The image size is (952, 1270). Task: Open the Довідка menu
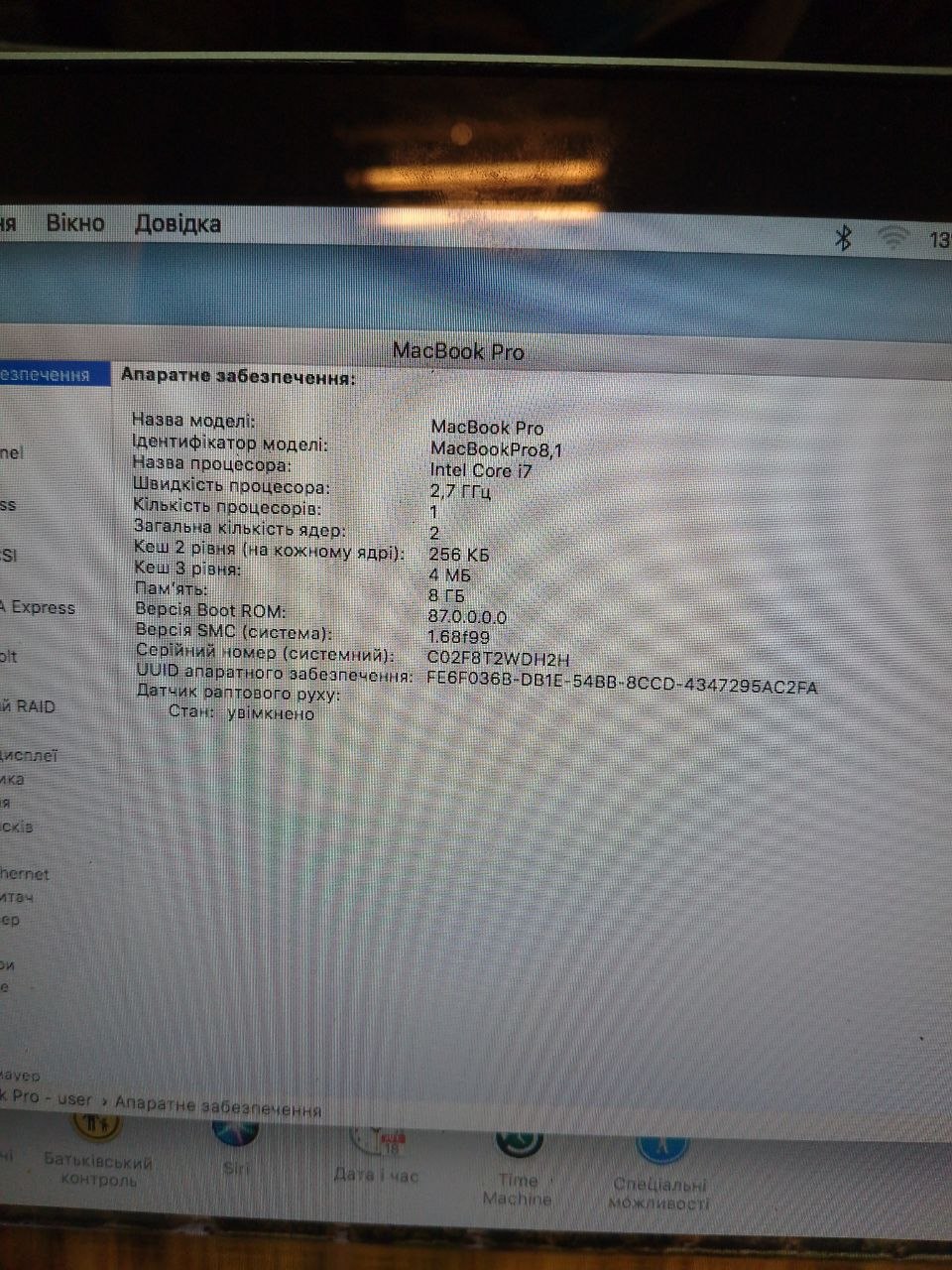tap(178, 224)
